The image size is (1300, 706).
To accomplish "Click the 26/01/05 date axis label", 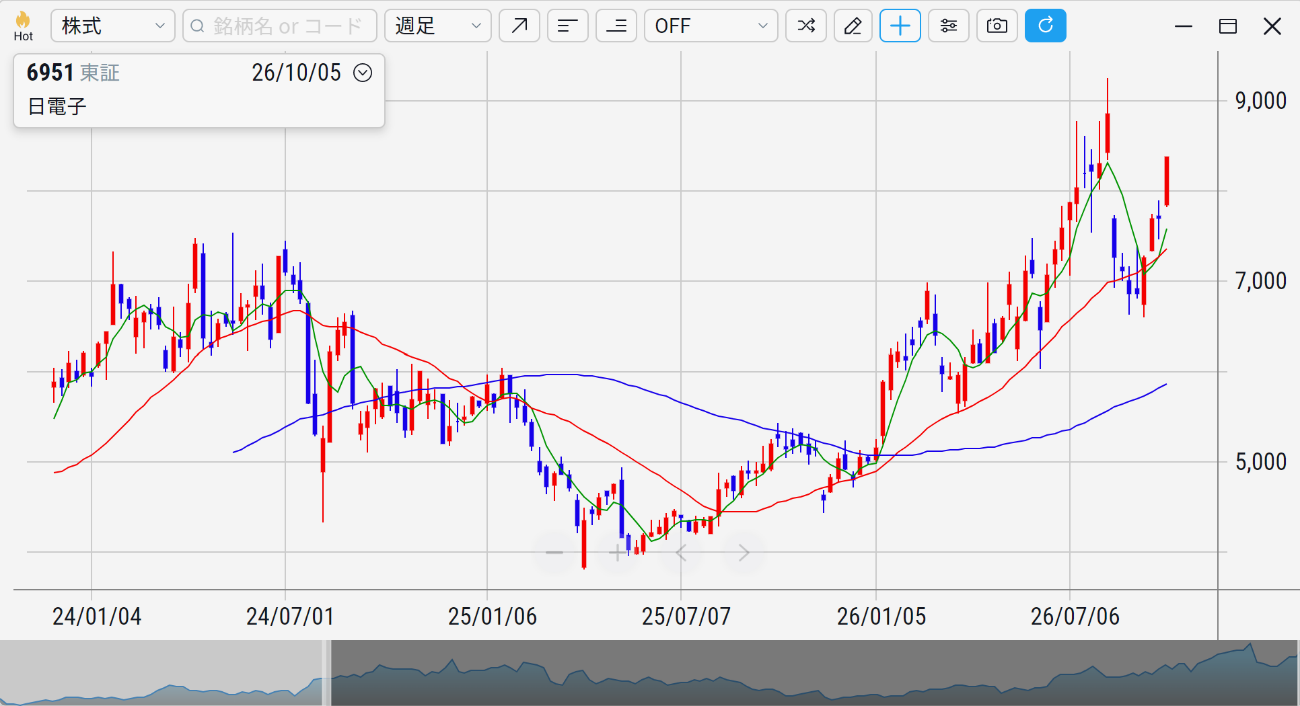I will click(881, 616).
